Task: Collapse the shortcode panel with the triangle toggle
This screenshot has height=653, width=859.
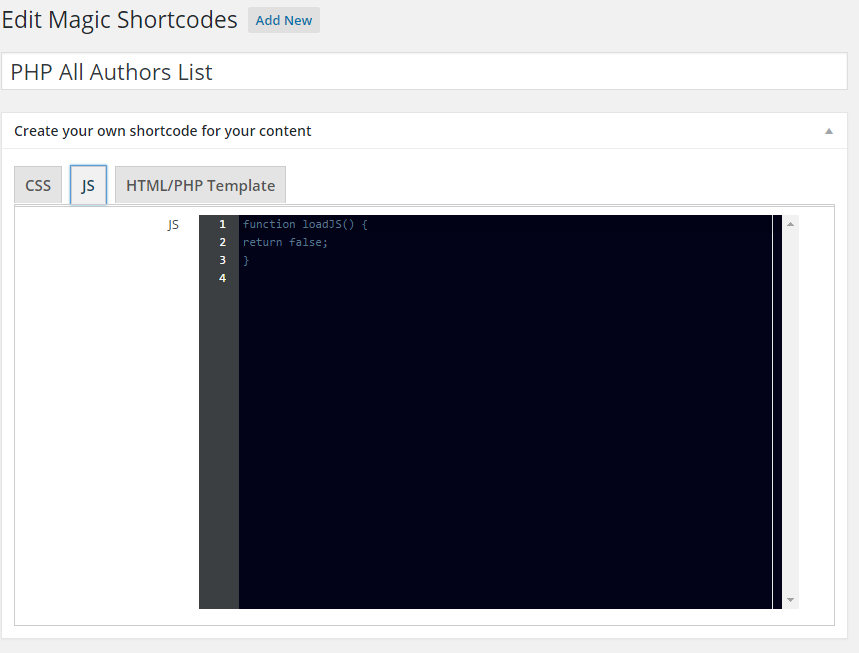Action: click(829, 131)
